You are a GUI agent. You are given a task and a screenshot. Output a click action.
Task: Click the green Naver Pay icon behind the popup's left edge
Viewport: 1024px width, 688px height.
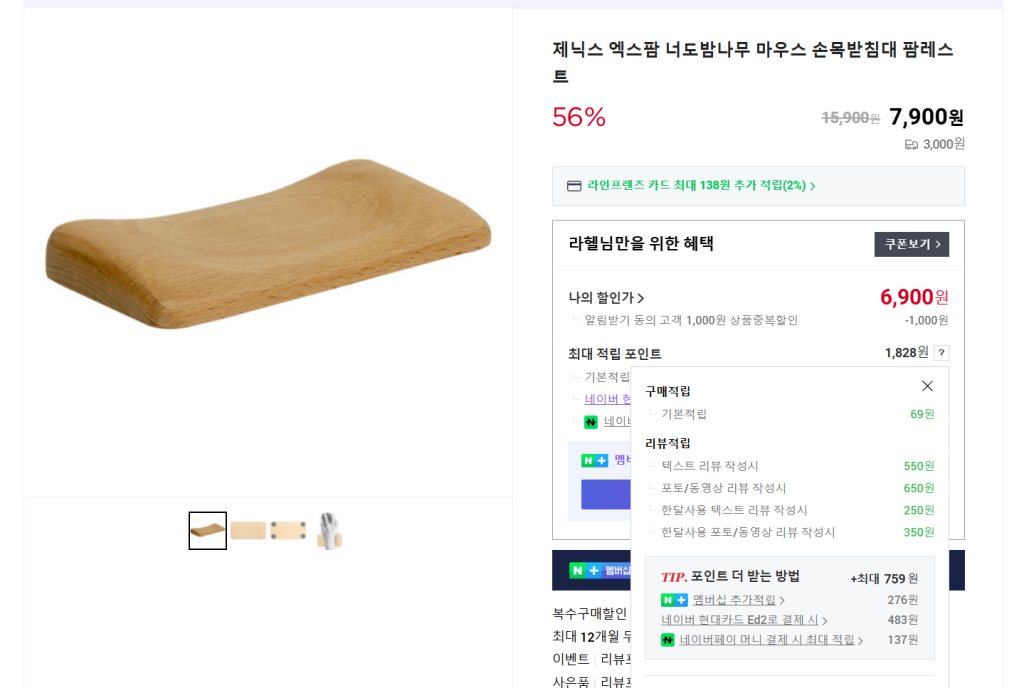pos(591,422)
